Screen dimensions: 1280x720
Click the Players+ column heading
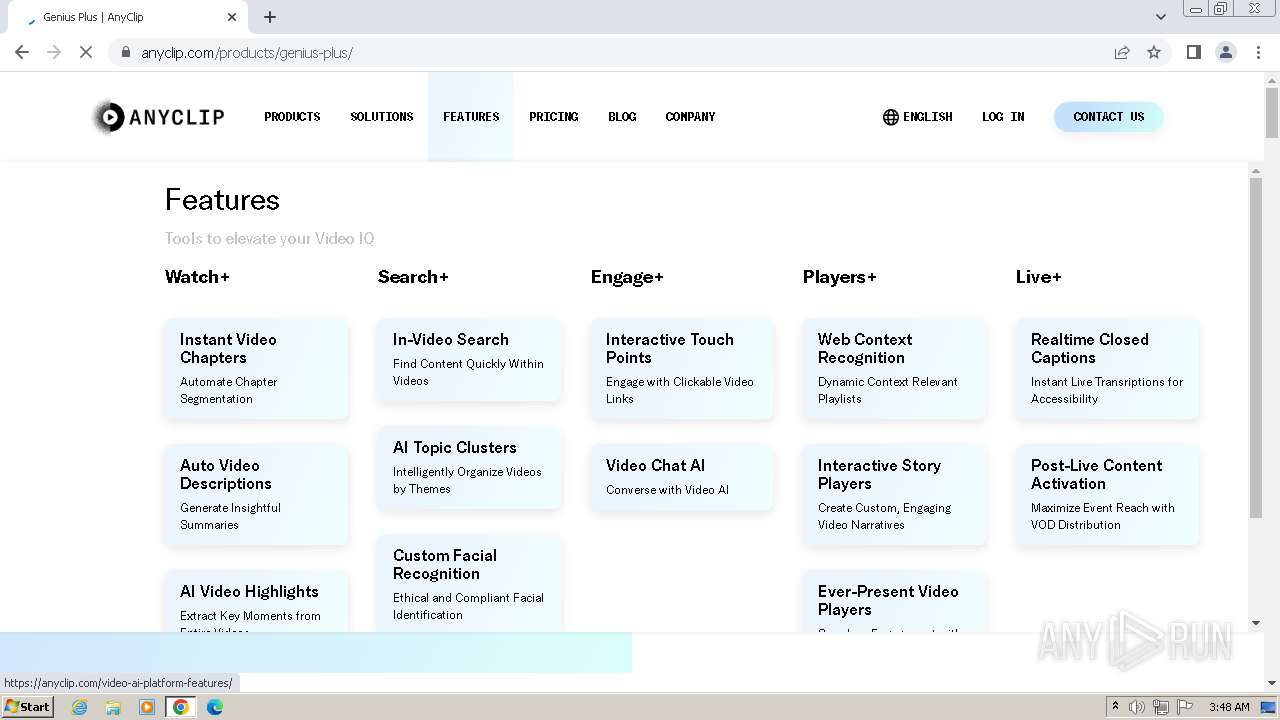pos(839,277)
